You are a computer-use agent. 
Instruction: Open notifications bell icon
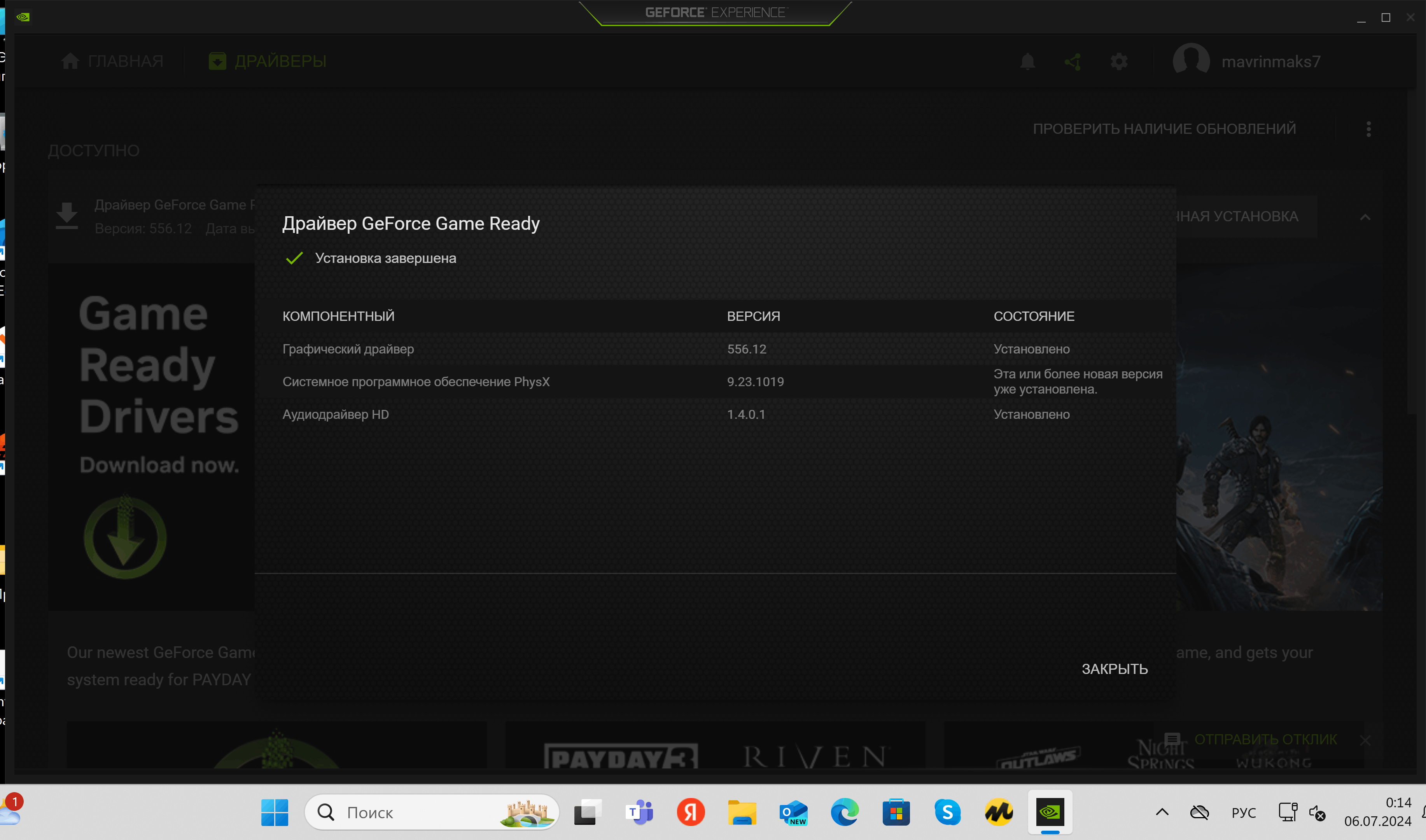click(1027, 61)
